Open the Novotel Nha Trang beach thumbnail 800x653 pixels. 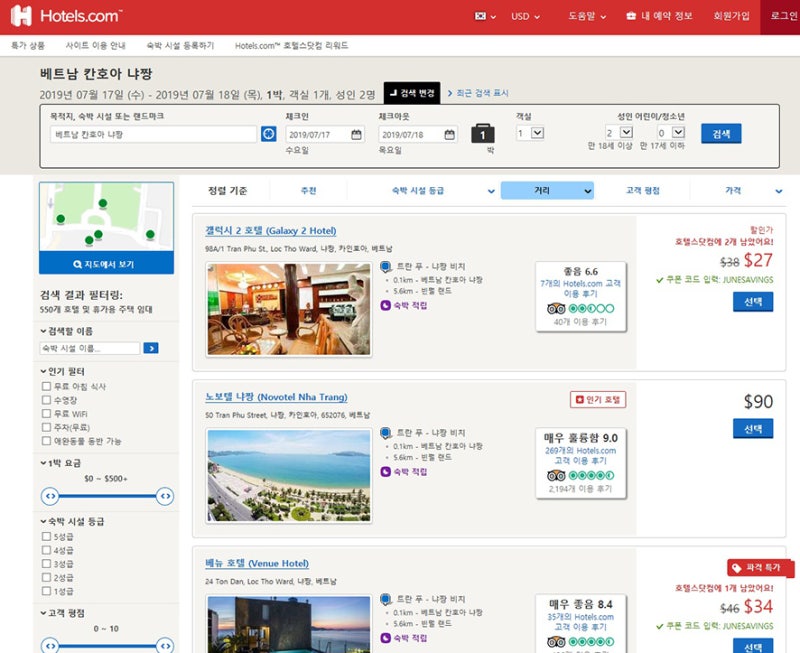point(289,476)
